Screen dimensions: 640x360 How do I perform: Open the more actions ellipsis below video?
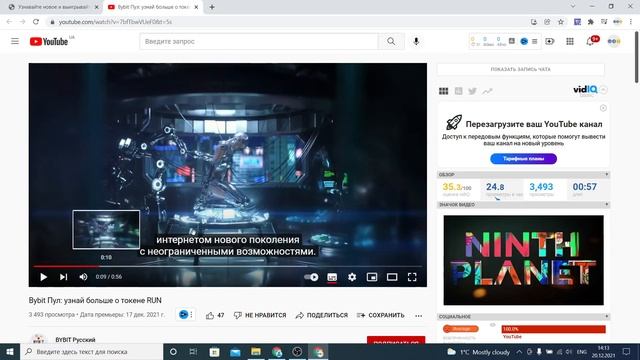click(418, 316)
